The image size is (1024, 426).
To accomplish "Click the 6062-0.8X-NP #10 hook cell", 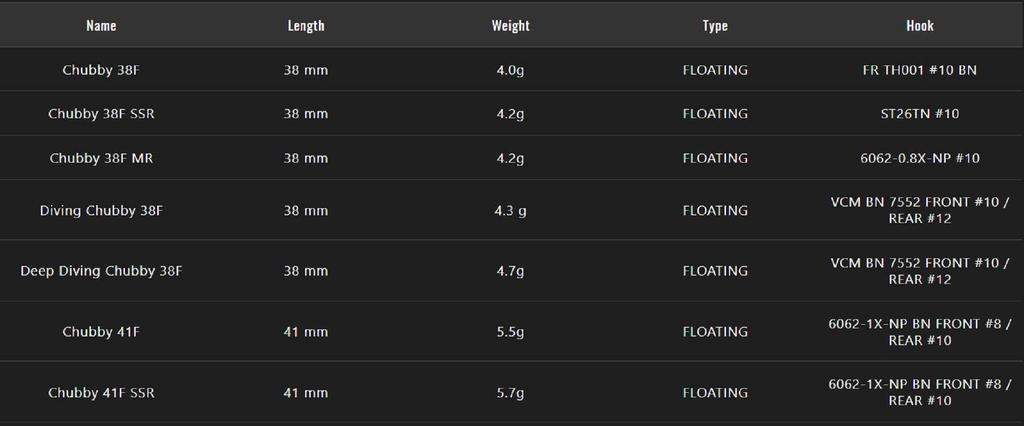I will click(919, 158).
